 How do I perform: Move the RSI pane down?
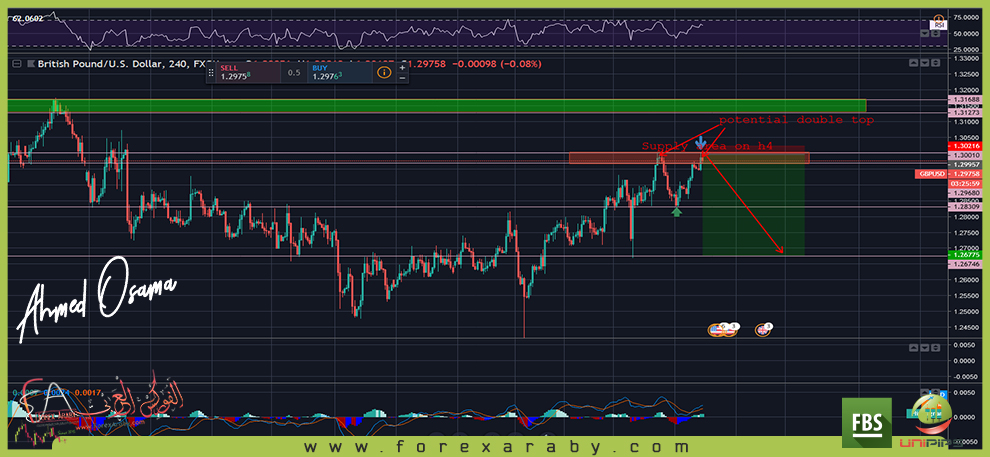coord(924,33)
